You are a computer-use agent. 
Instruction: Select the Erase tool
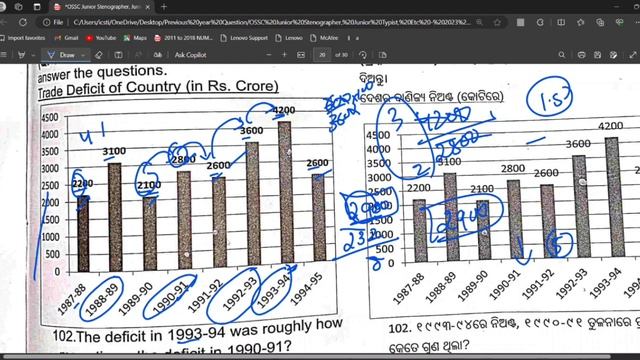point(98,55)
